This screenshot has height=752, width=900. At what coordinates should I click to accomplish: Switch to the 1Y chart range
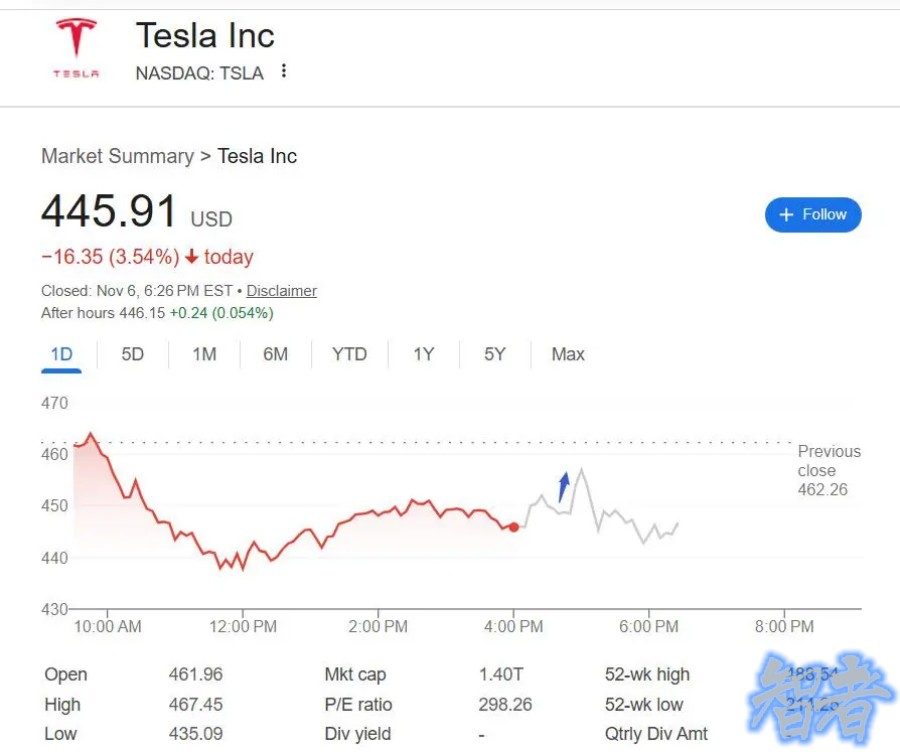click(x=423, y=354)
